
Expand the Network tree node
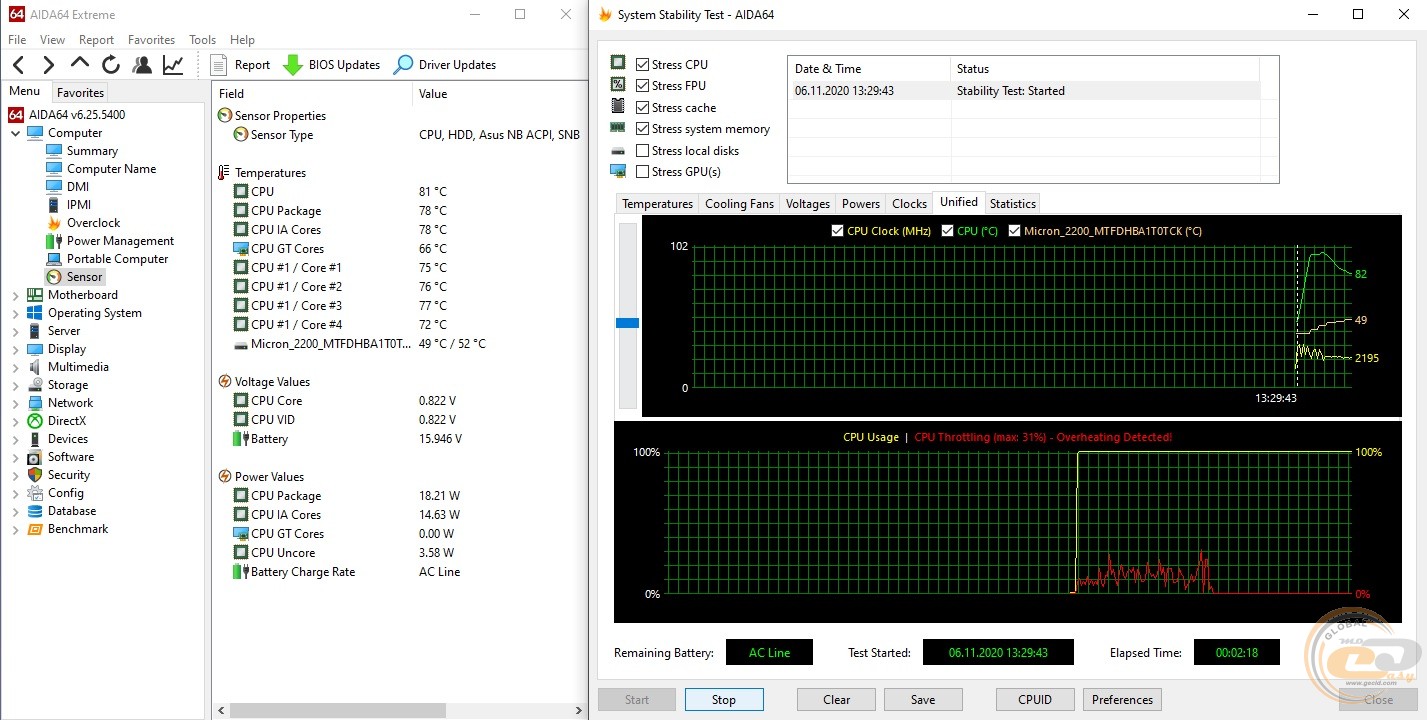click(x=15, y=403)
